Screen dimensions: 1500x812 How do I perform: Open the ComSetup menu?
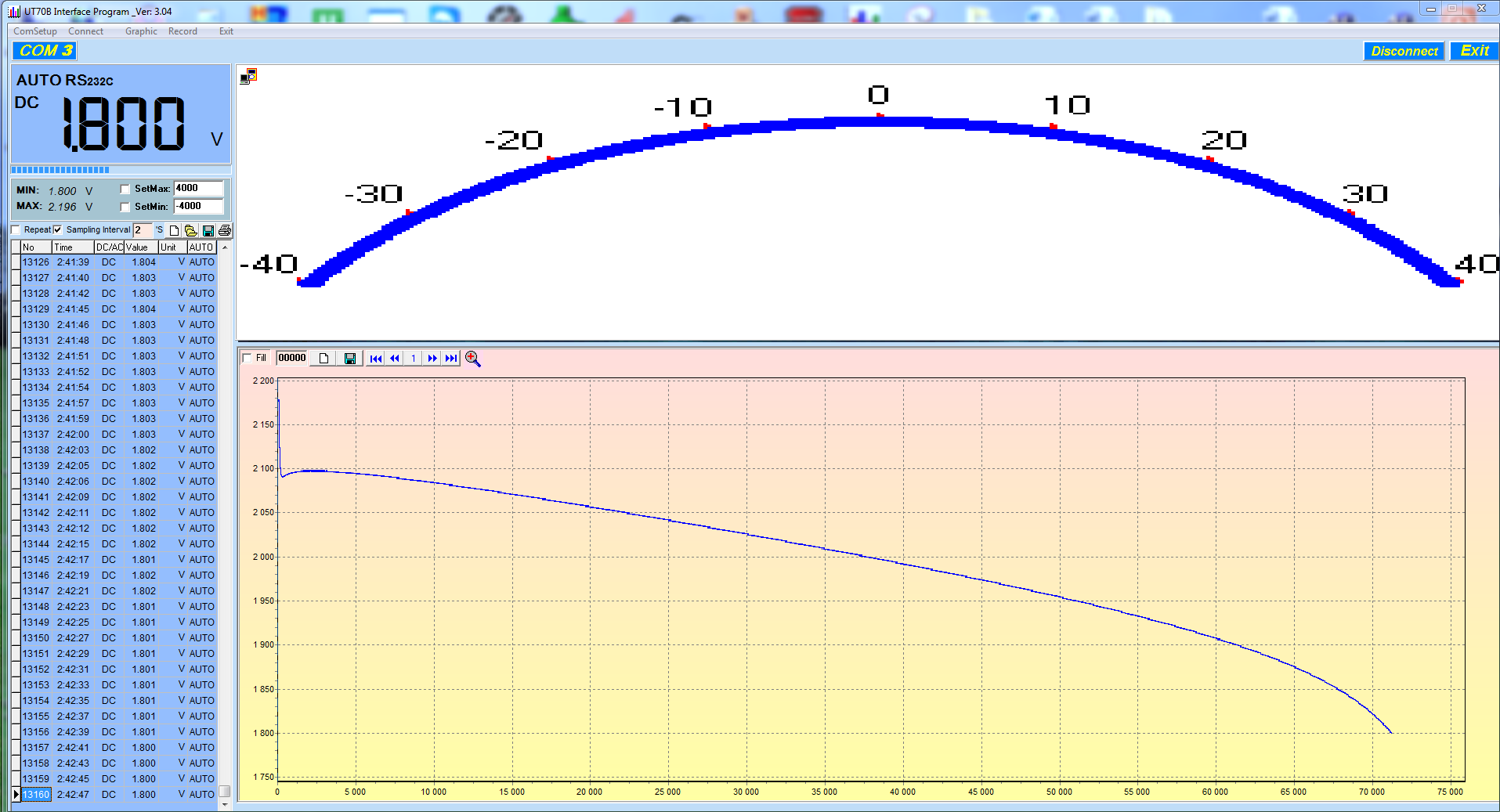35,31
